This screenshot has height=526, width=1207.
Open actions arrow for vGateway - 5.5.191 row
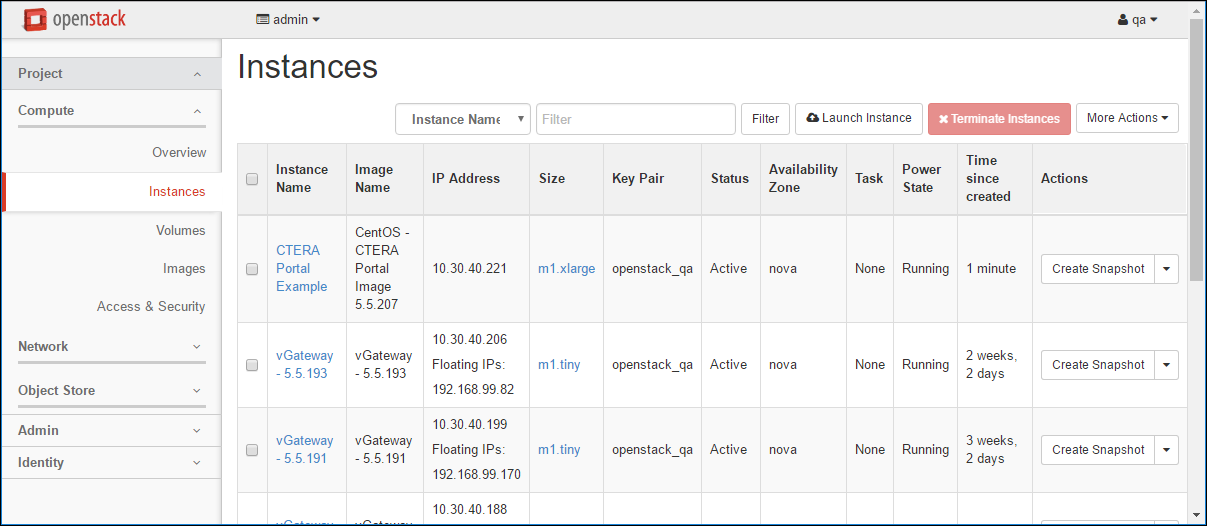point(1167,450)
